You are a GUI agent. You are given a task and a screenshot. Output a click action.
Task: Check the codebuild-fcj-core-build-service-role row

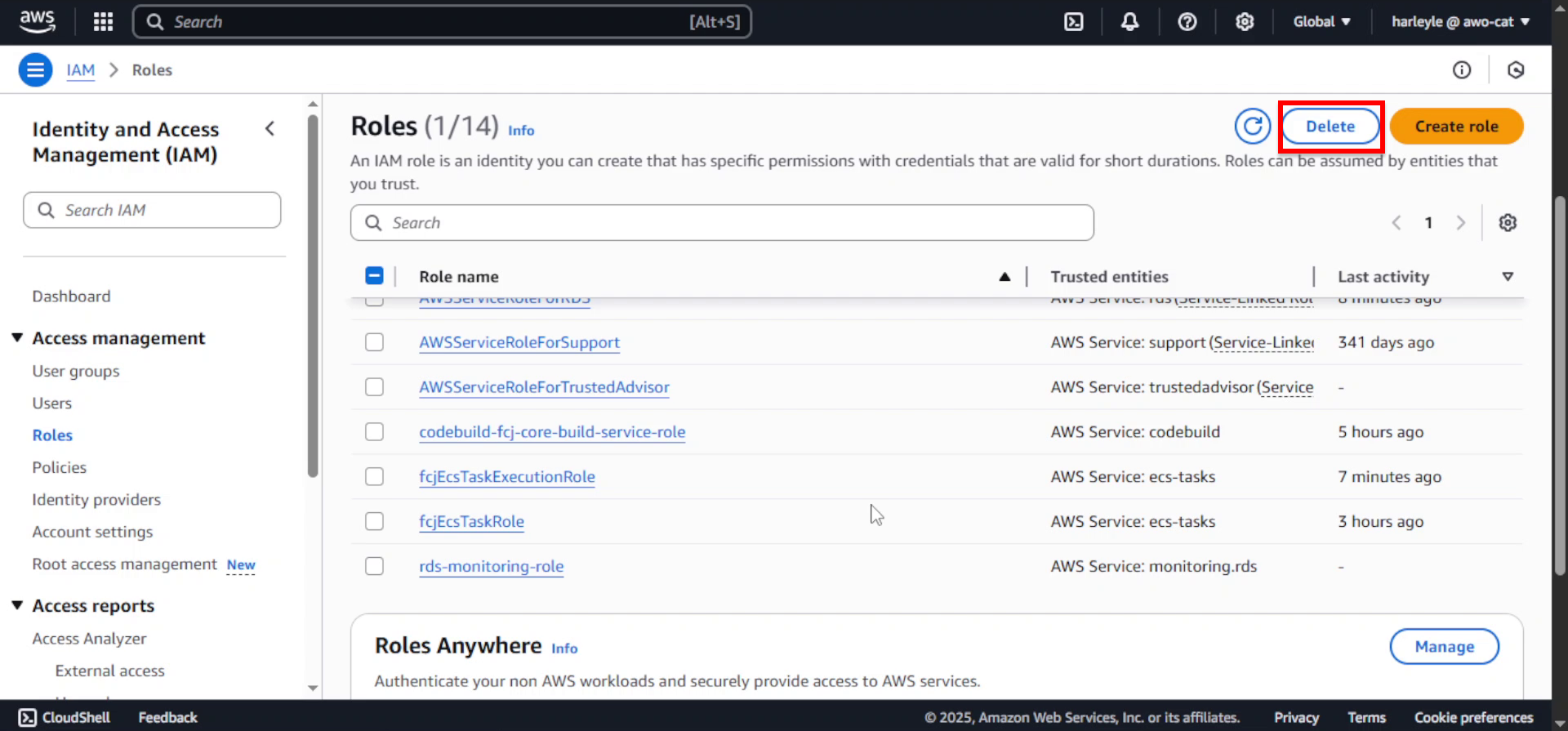[374, 432]
